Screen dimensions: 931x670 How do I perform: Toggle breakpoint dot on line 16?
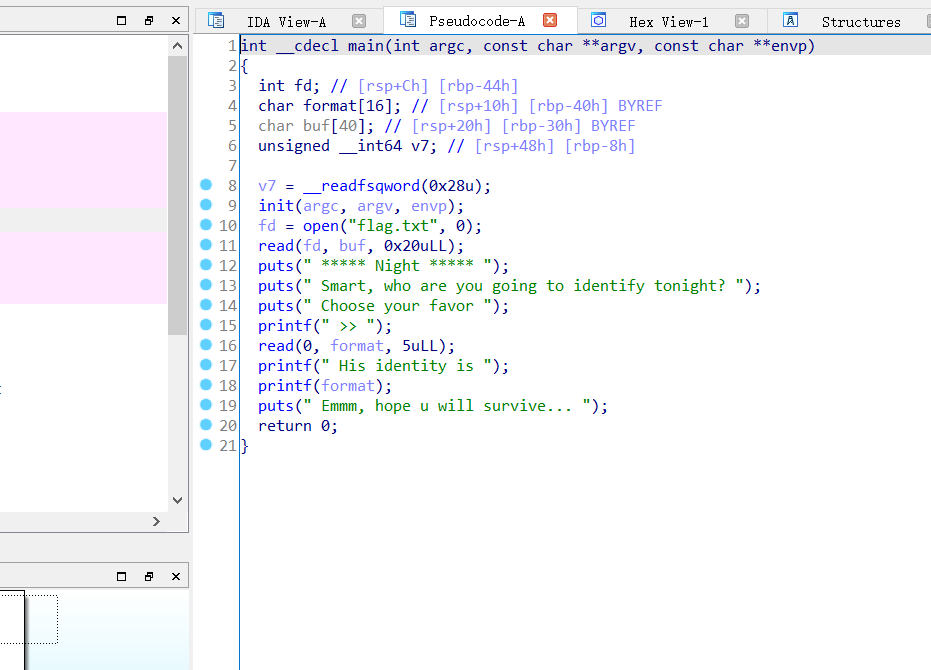206,345
